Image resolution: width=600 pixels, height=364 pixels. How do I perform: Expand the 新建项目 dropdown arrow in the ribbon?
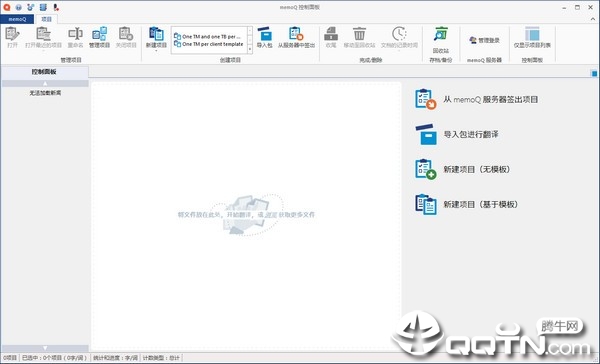tap(156, 51)
